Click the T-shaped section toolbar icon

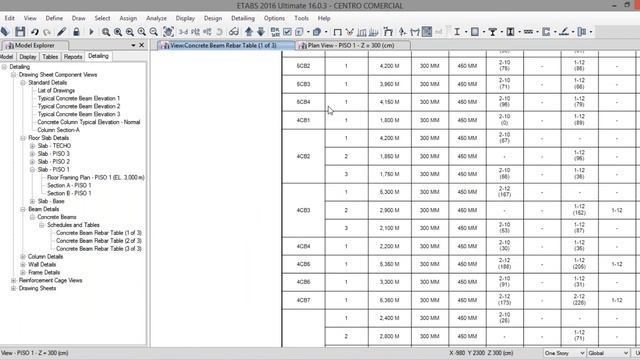(493, 32)
